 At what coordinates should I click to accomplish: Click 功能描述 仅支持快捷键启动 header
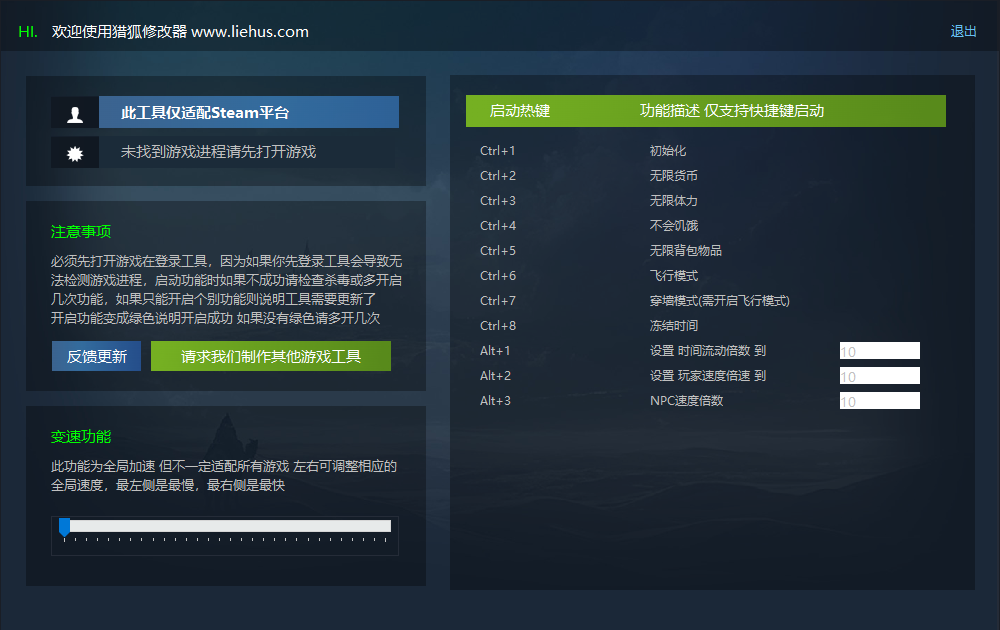coord(732,111)
